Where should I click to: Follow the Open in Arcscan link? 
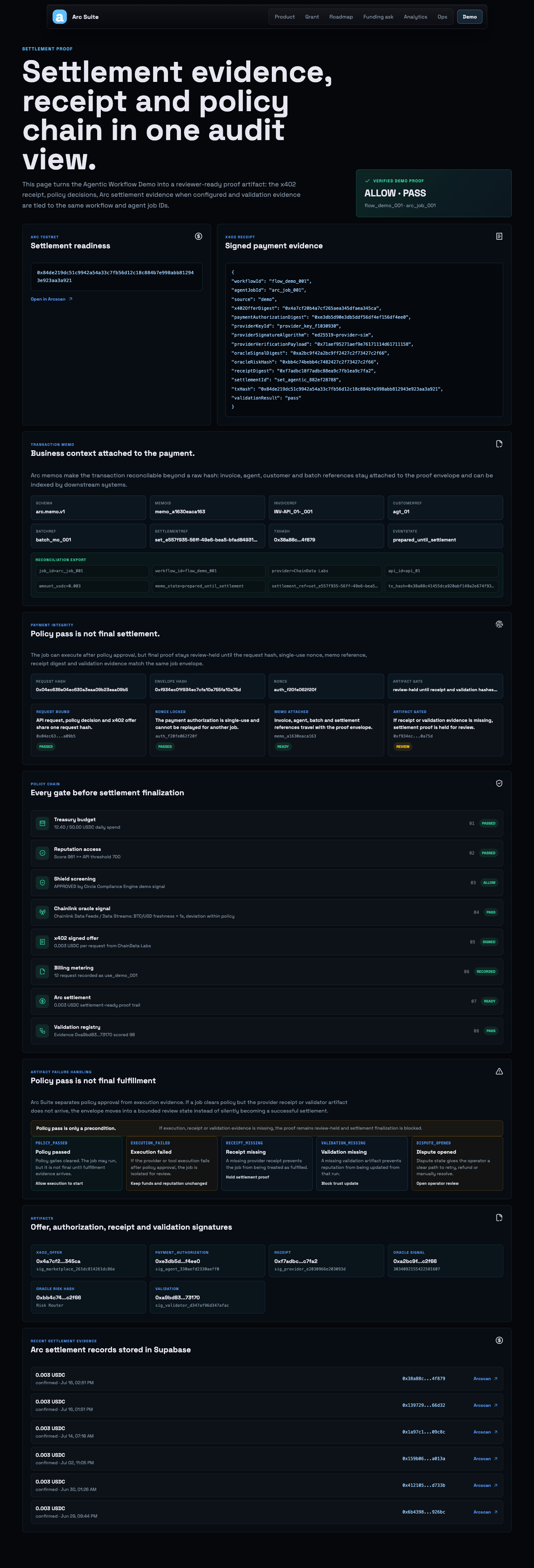pos(52,299)
